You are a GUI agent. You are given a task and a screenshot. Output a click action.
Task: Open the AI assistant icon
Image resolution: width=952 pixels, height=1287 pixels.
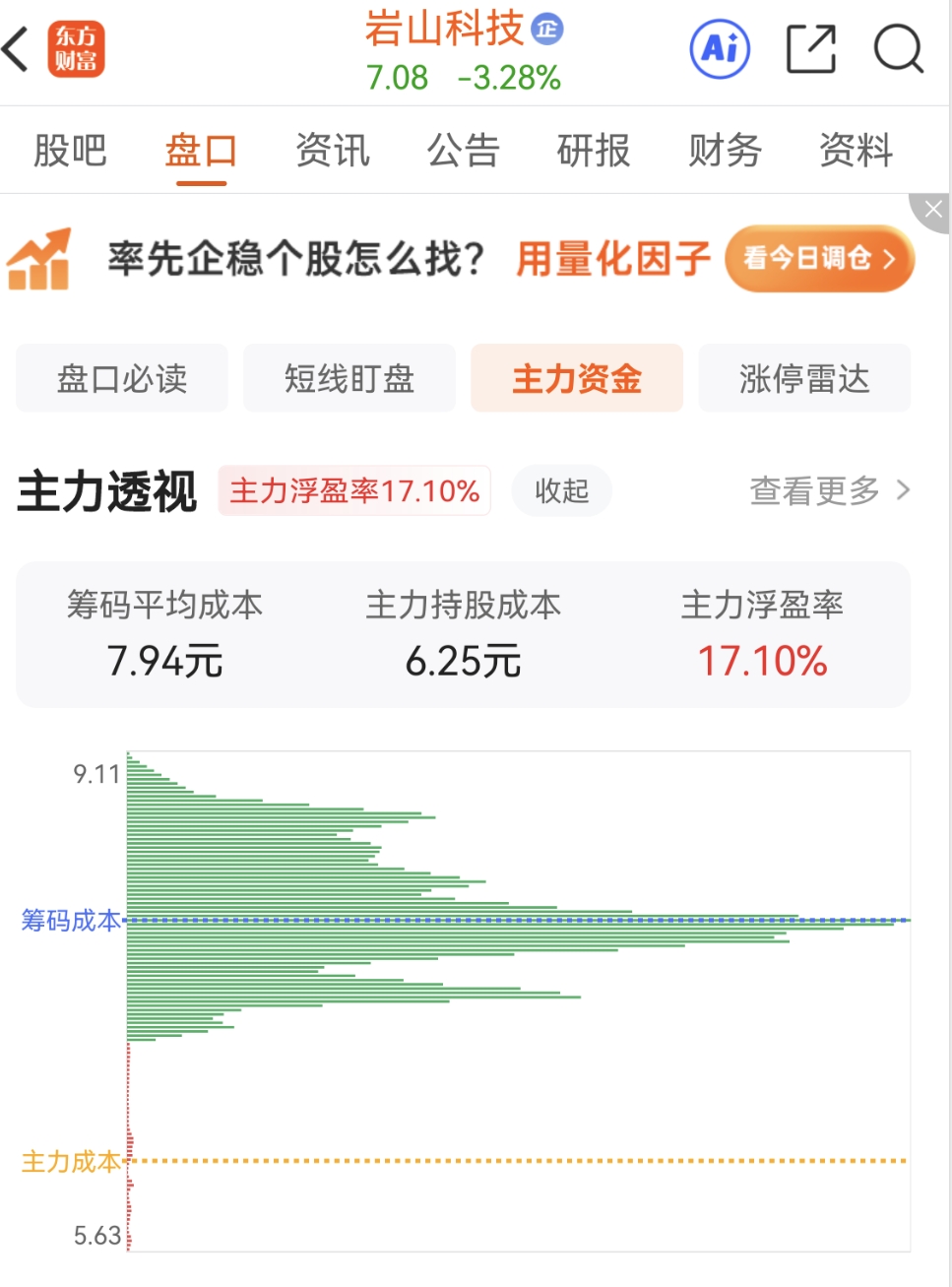(x=720, y=49)
